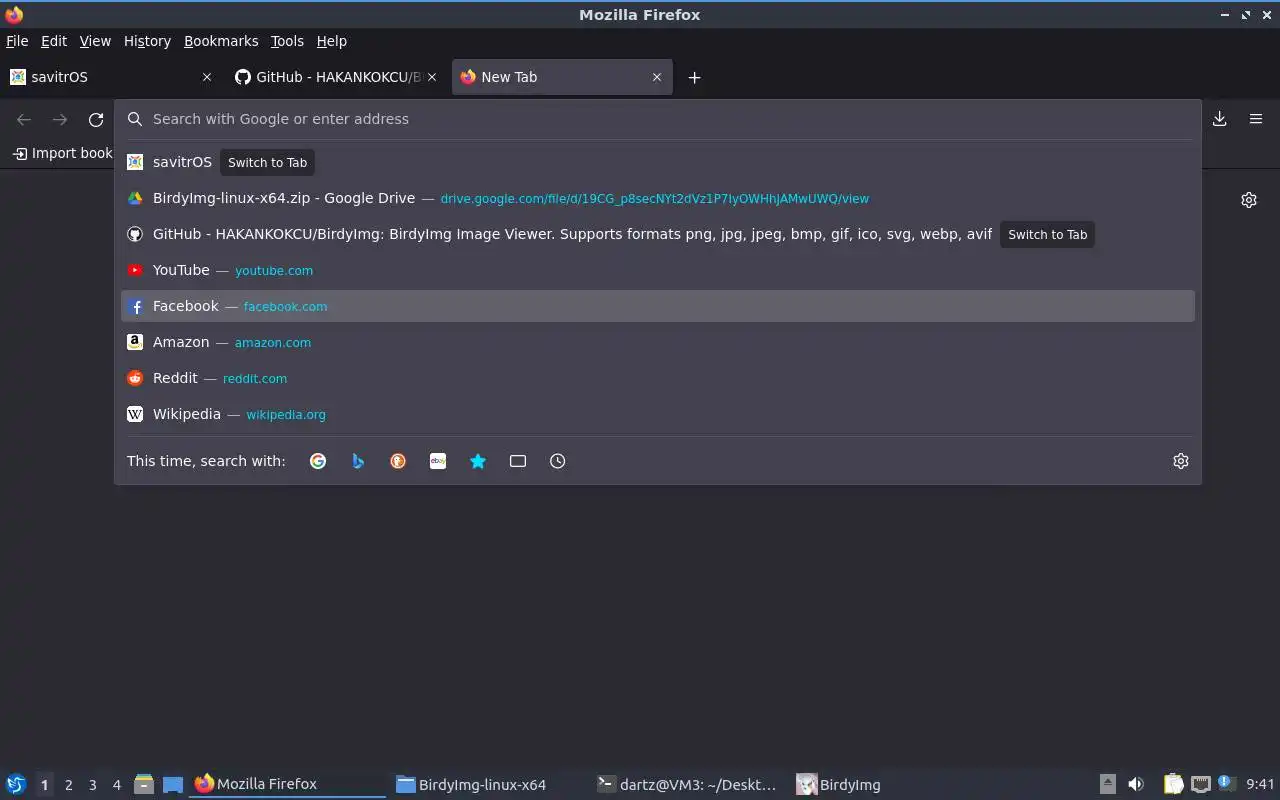Select the New Tab tab
Viewport: 1280px width, 800px height.
pyautogui.click(x=562, y=77)
